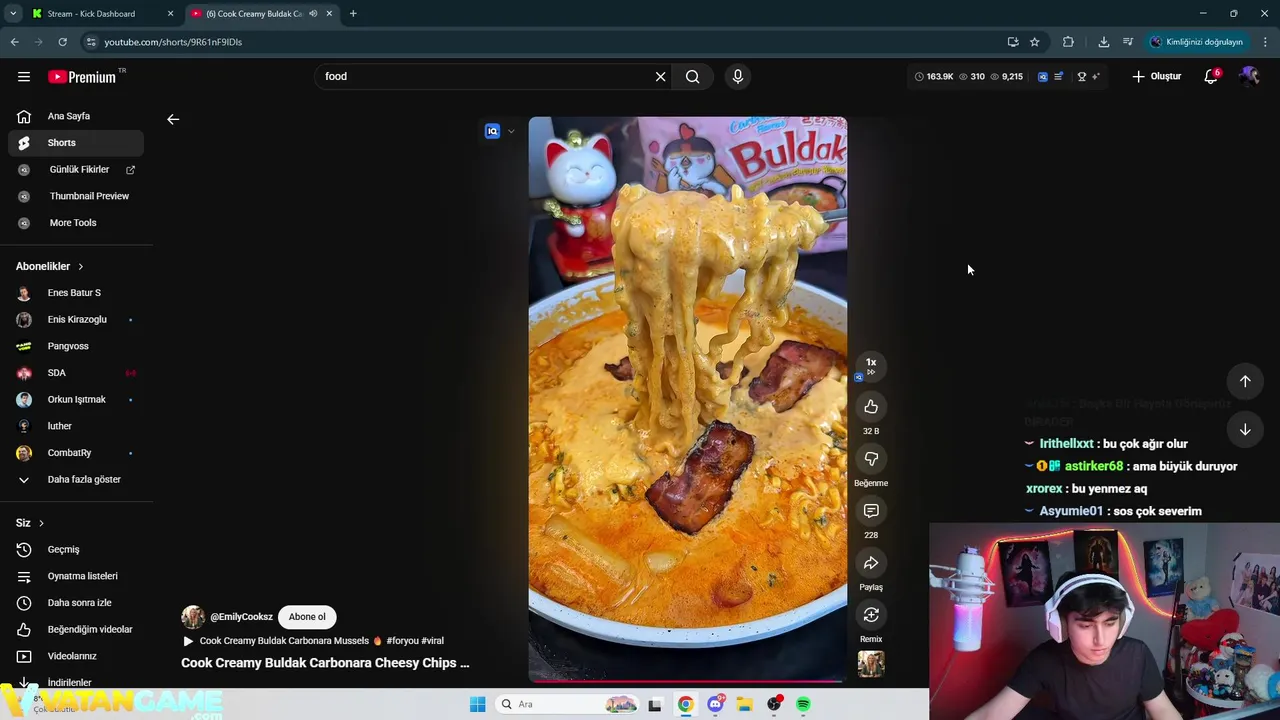
Task: Dislike the short via Beğenme icon
Action: (x=871, y=459)
